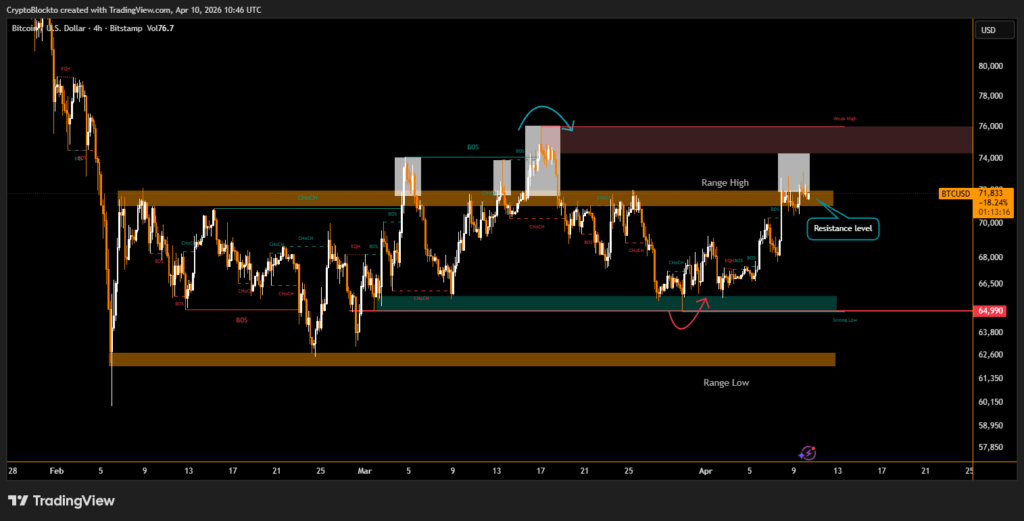The width and height of the screenshot is (1024, 521).
Task: Click the Resistance level callout box
Action: point(844,229)
